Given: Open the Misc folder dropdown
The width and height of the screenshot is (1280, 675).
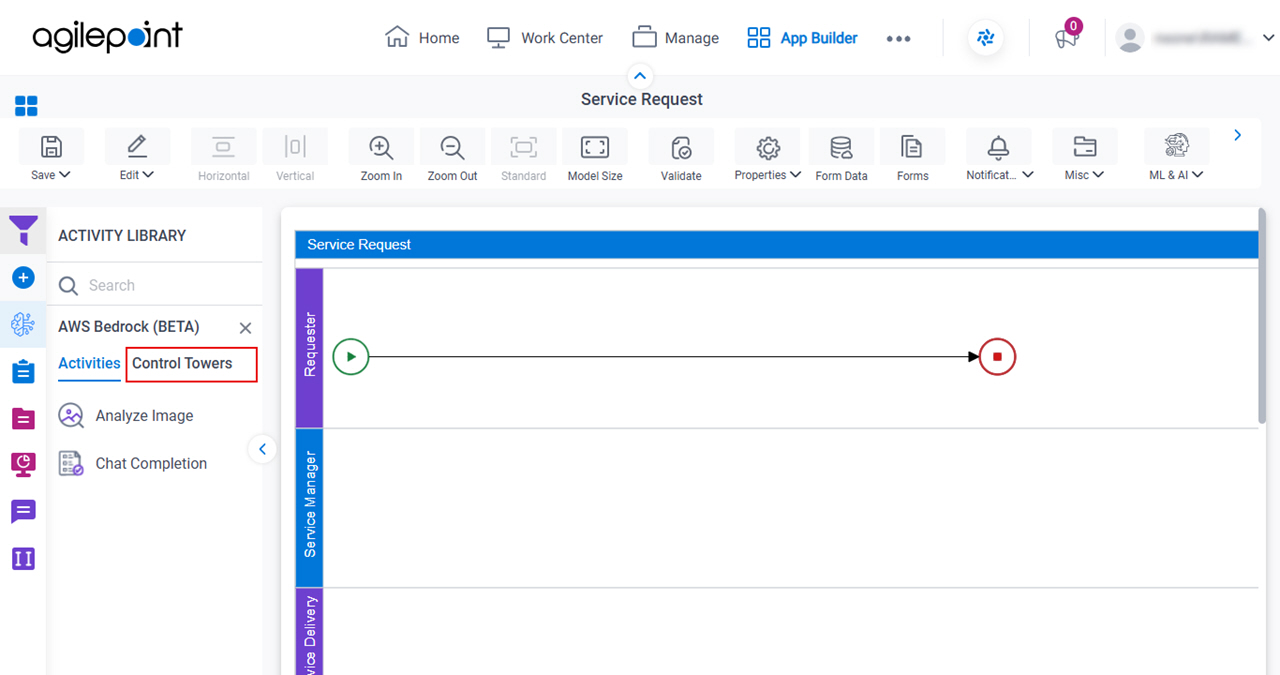Looking at the screenshot, I should click(1084, 157).
